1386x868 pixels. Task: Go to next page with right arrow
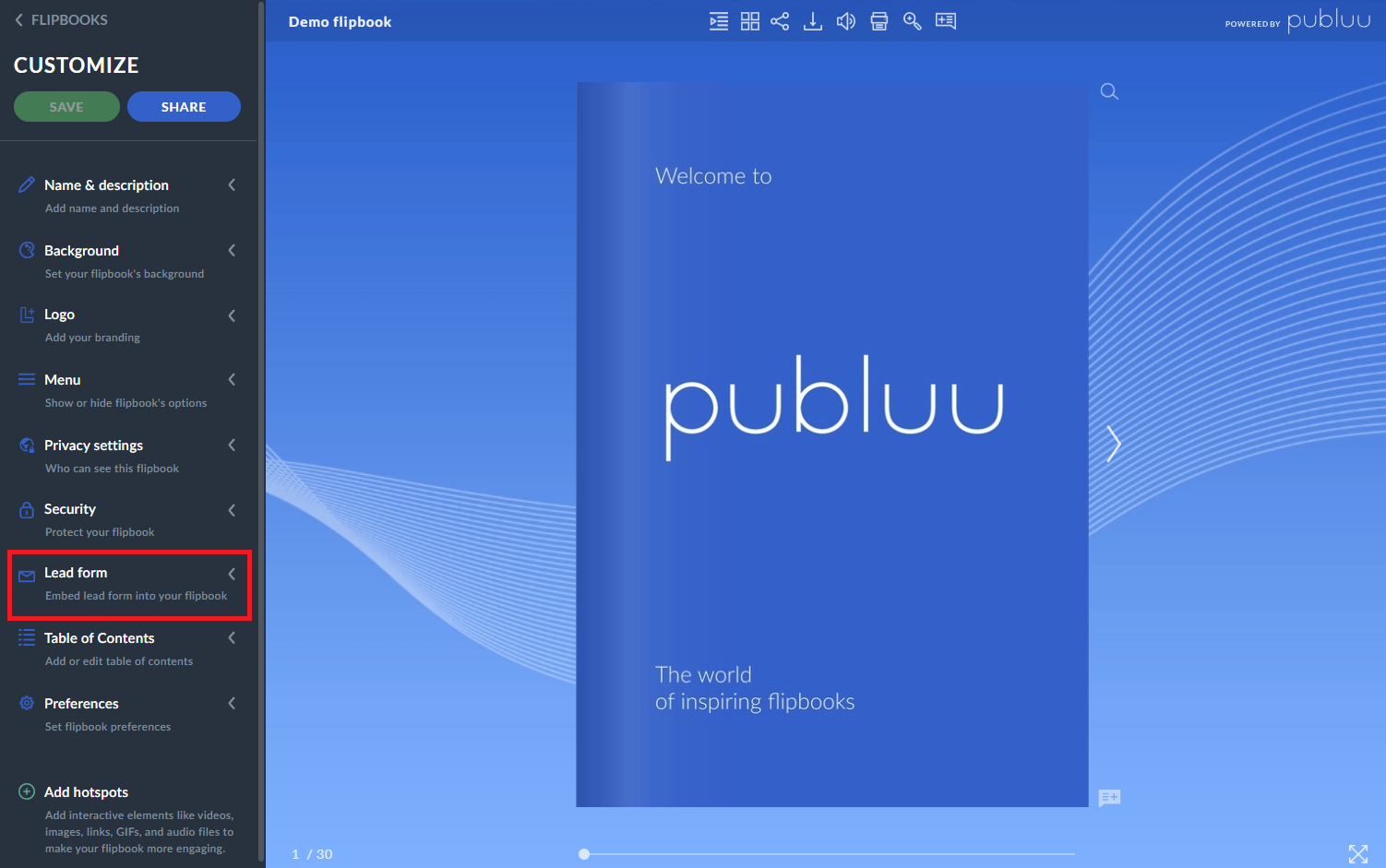click(1114, 444)
